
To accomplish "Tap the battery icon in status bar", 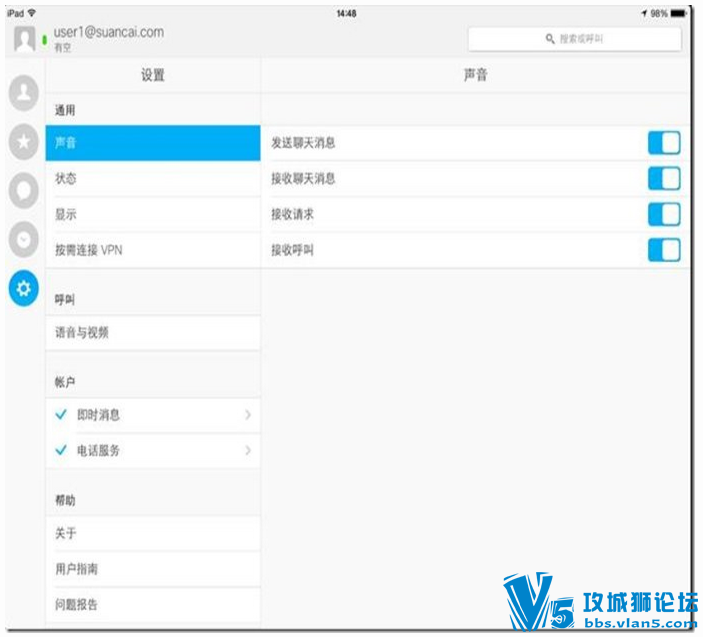I will 679,13.
